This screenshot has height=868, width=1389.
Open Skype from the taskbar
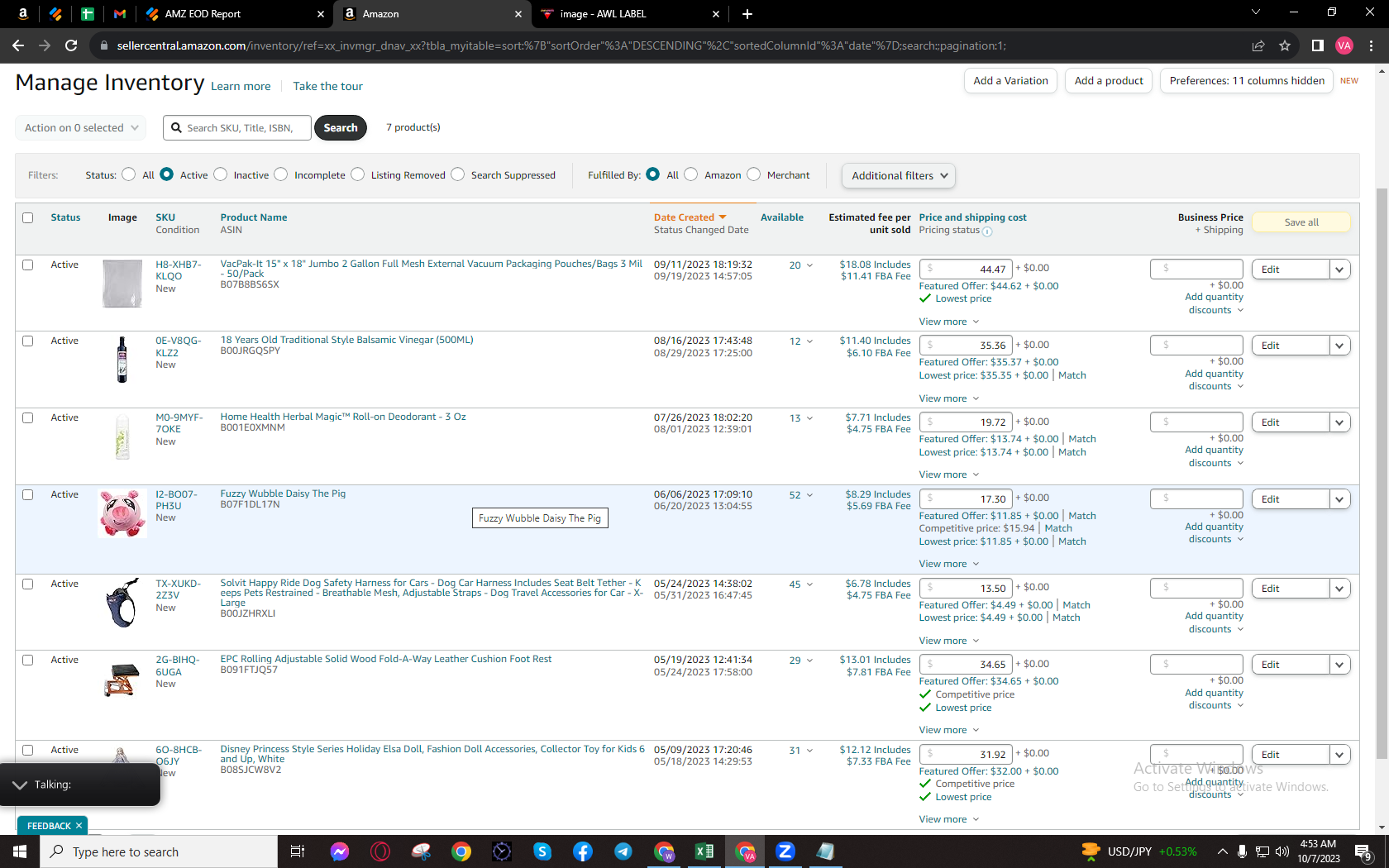(x=542, y=851)
